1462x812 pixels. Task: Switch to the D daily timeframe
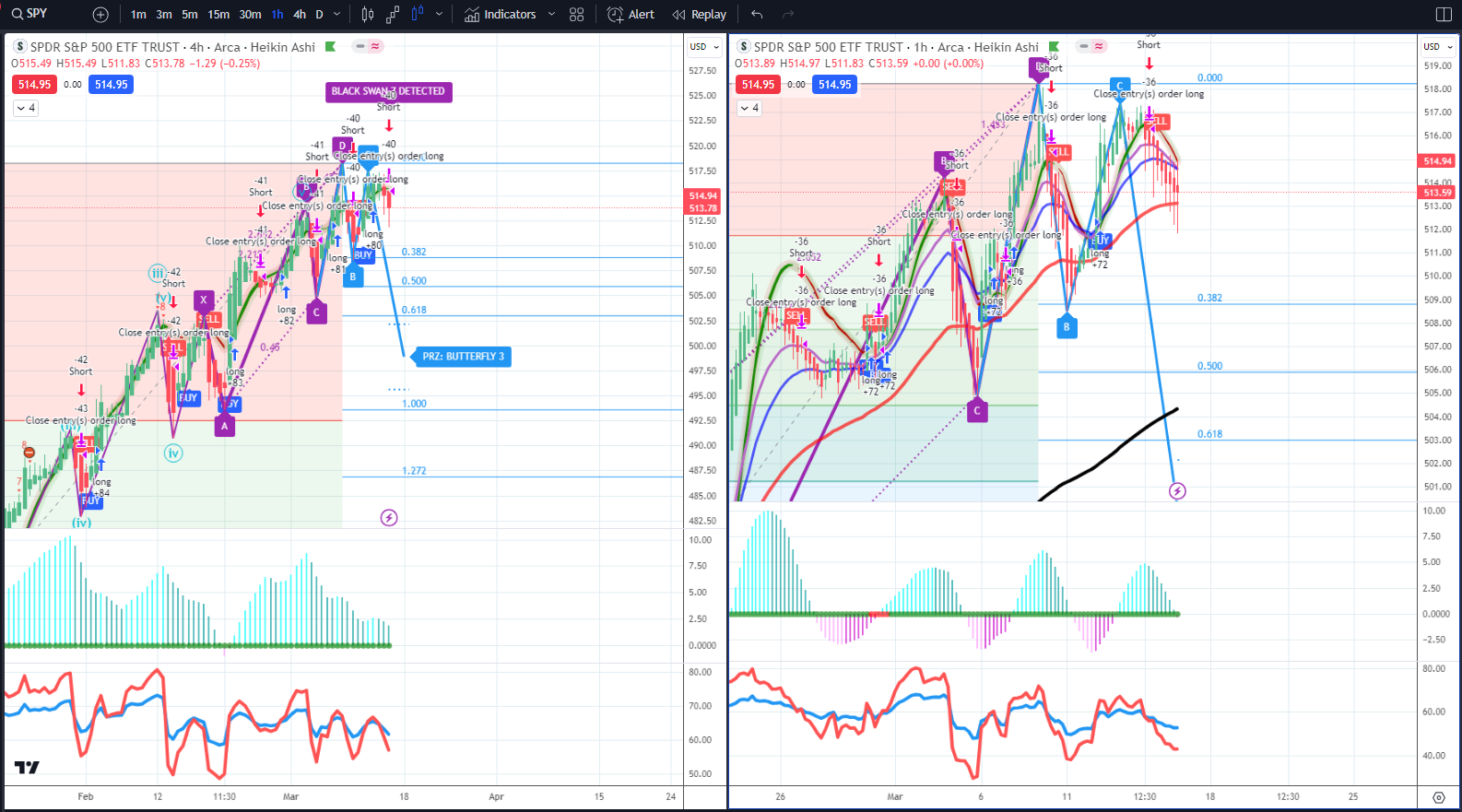pos(319,15)
